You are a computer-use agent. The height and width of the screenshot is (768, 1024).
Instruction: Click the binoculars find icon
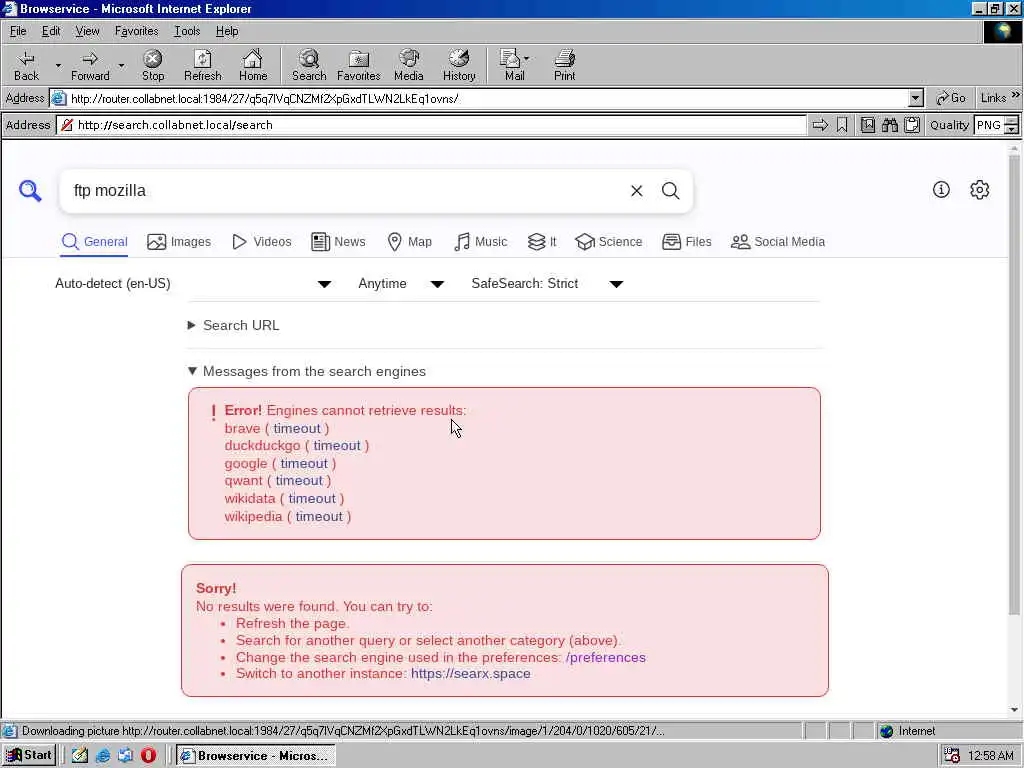point(889,125)
